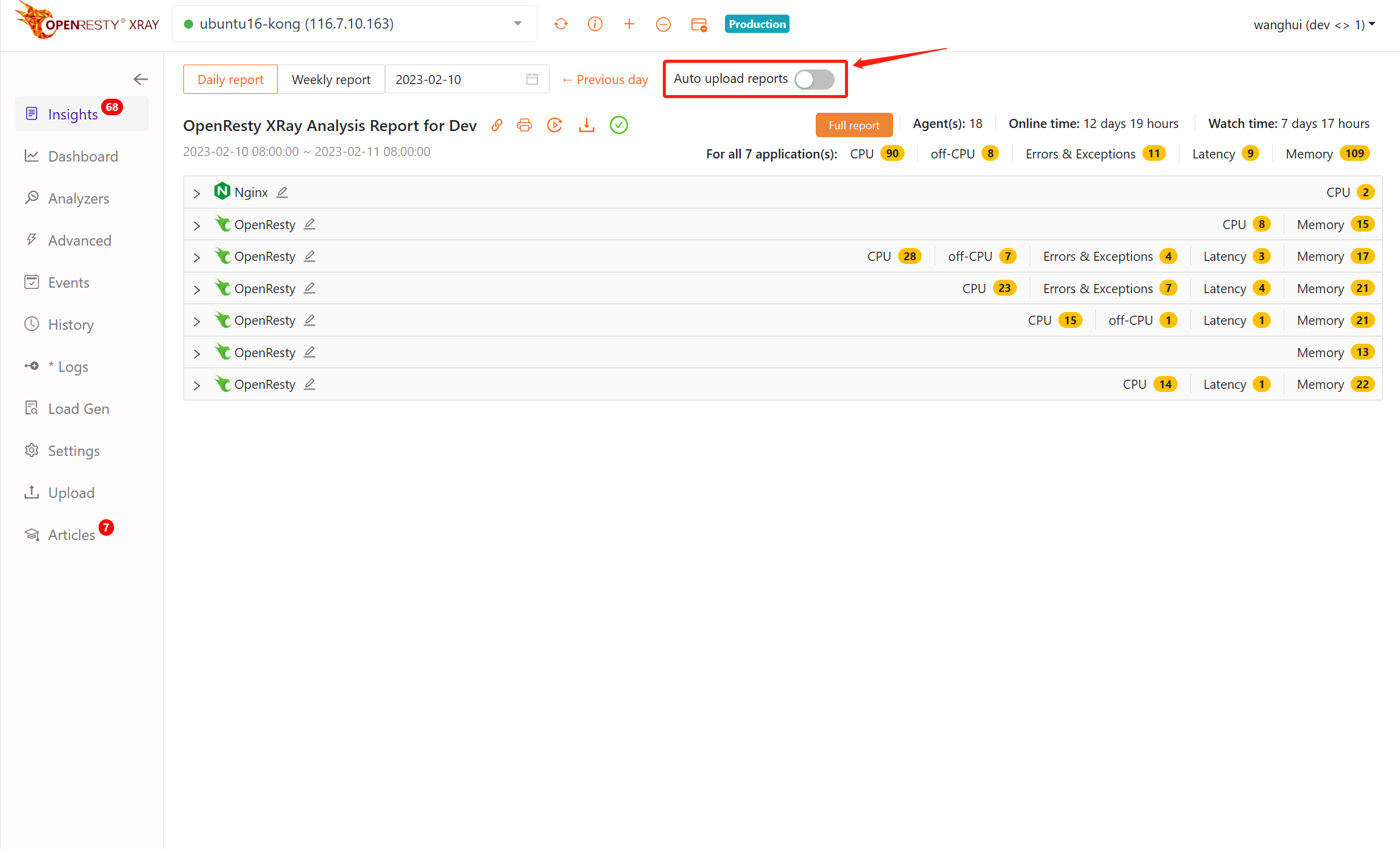This screenshot has height=849, width=1400.
Task: Open History in the sidebar
Action: pyautogui.click(x=82, y=324)
